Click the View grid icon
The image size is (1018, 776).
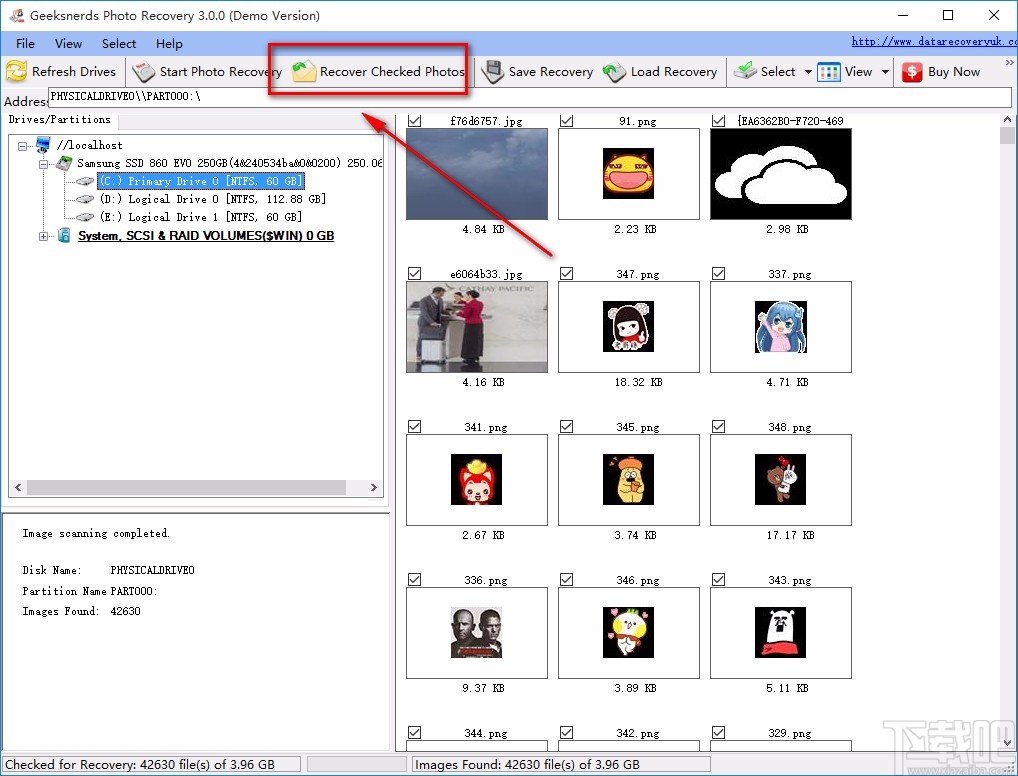click(x=829, y=72)
